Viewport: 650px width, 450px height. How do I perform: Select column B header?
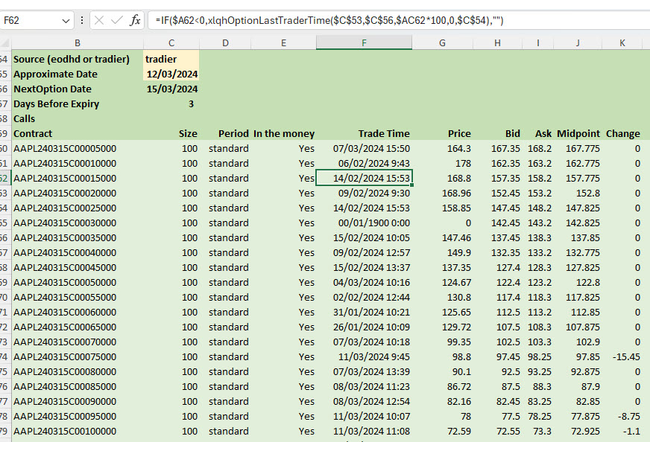pyautogui.click(x=77, y=42)
